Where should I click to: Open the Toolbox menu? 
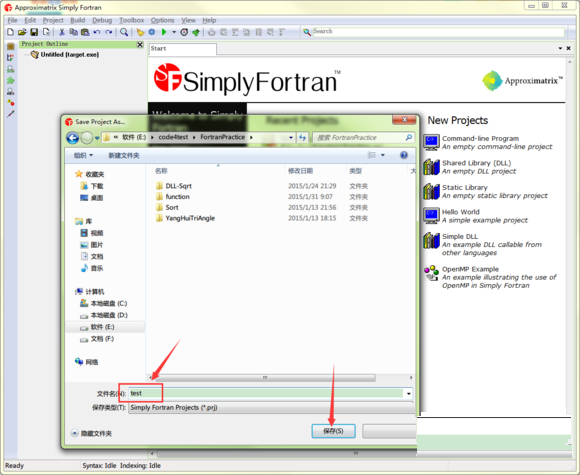pyautogui.click(x=132, y=20)
